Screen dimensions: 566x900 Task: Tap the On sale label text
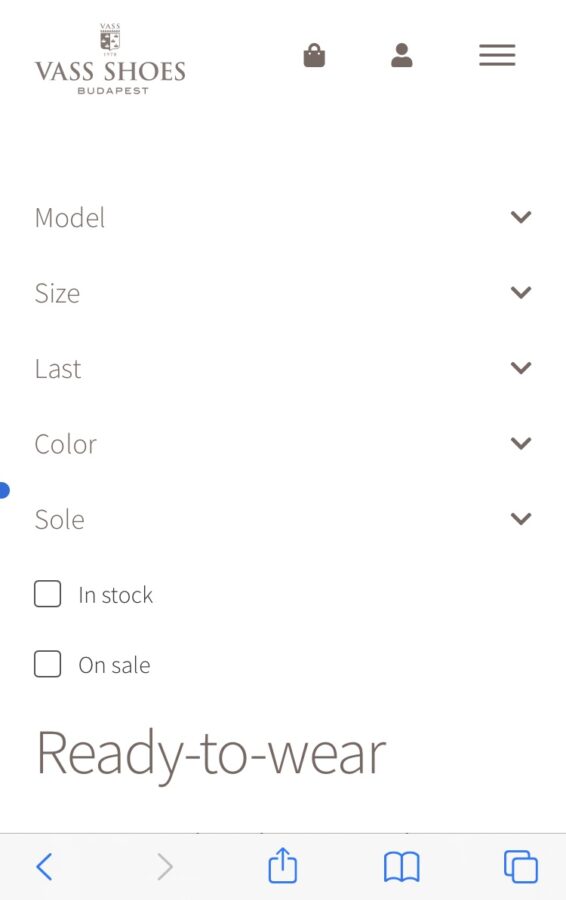point(114,665)
